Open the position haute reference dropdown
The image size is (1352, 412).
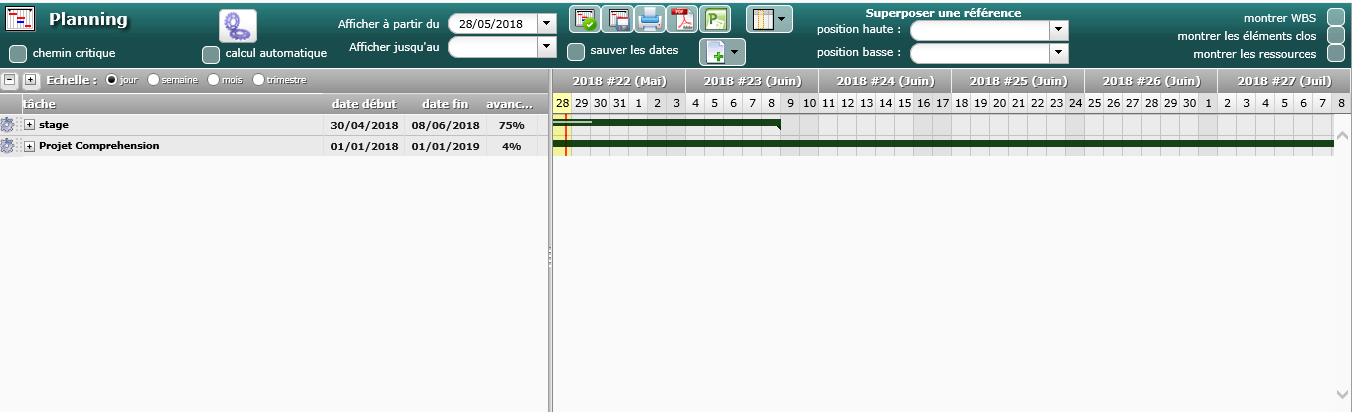[1059, 30]
